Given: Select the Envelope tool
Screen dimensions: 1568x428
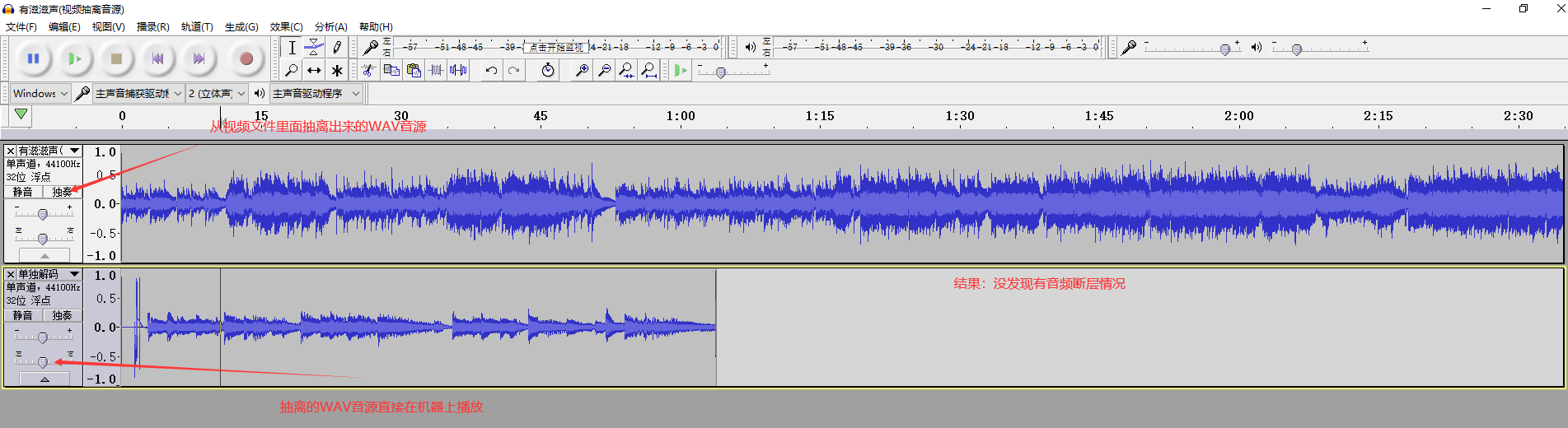Looking at the screenshot, I should point(314,48).
